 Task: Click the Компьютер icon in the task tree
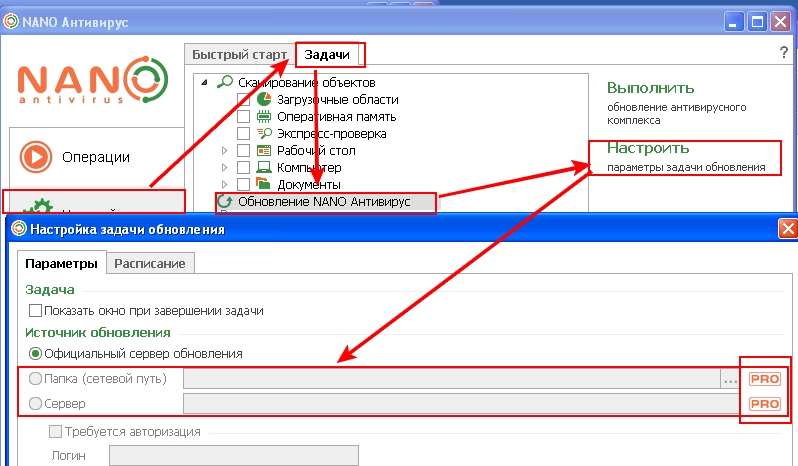(264, 168)
